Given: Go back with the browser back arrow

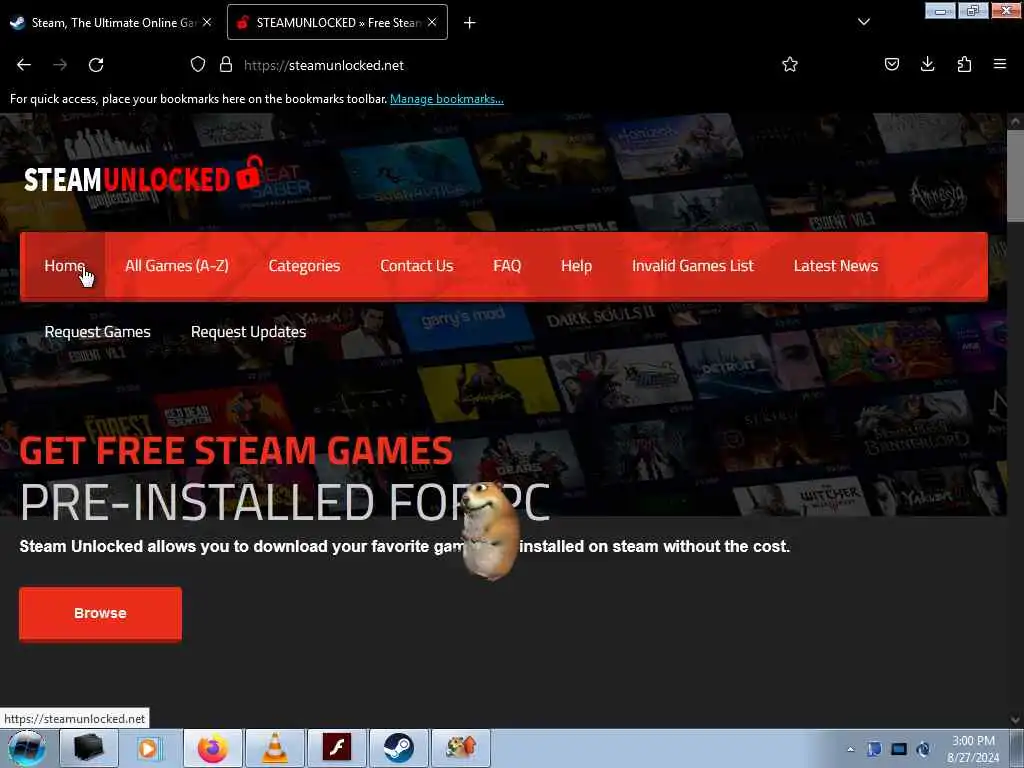Looking at the screenshot, I should pos(24,65).
